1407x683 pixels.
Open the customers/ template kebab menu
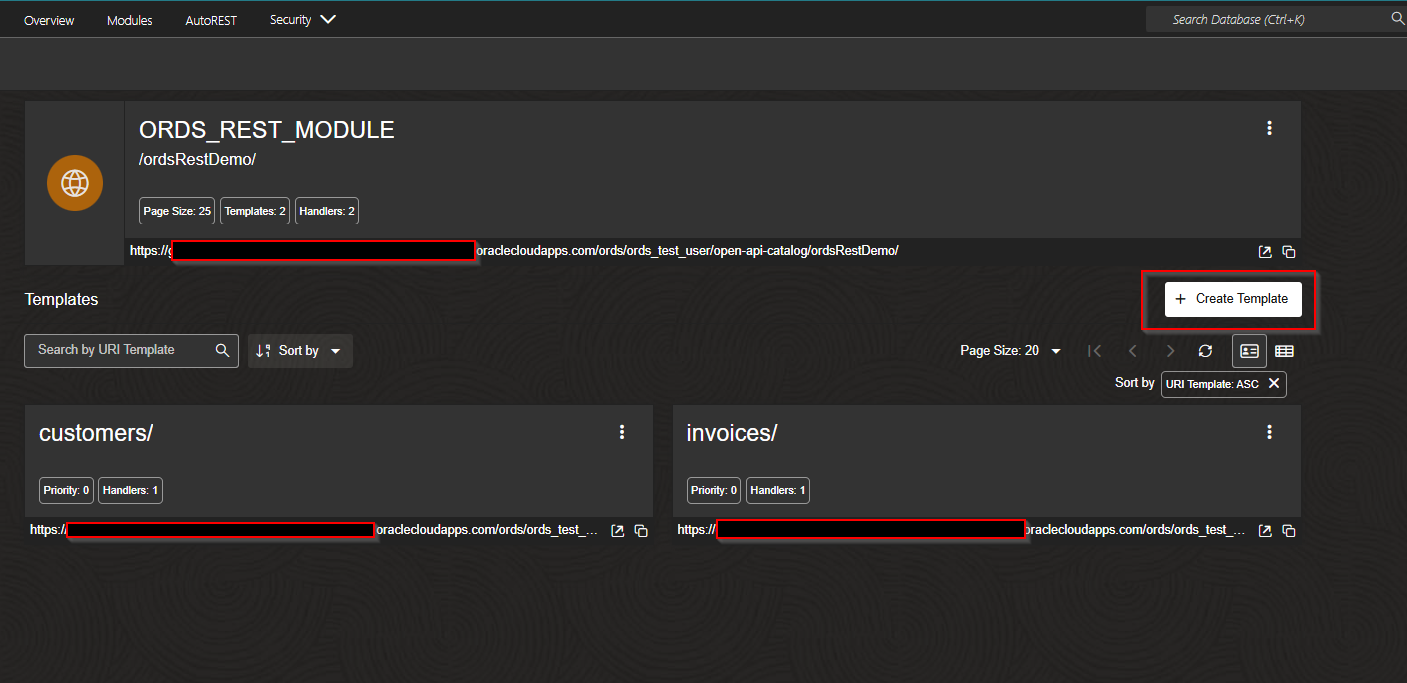[622, 431]
